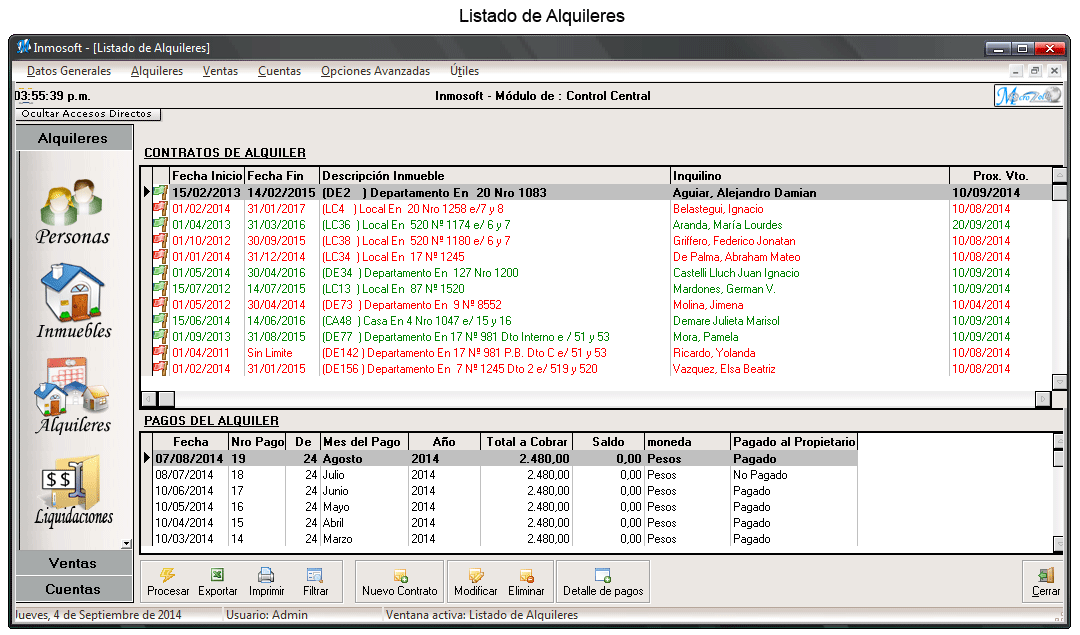Open the Alquileres shortcut icon

[x=72, y=395]
